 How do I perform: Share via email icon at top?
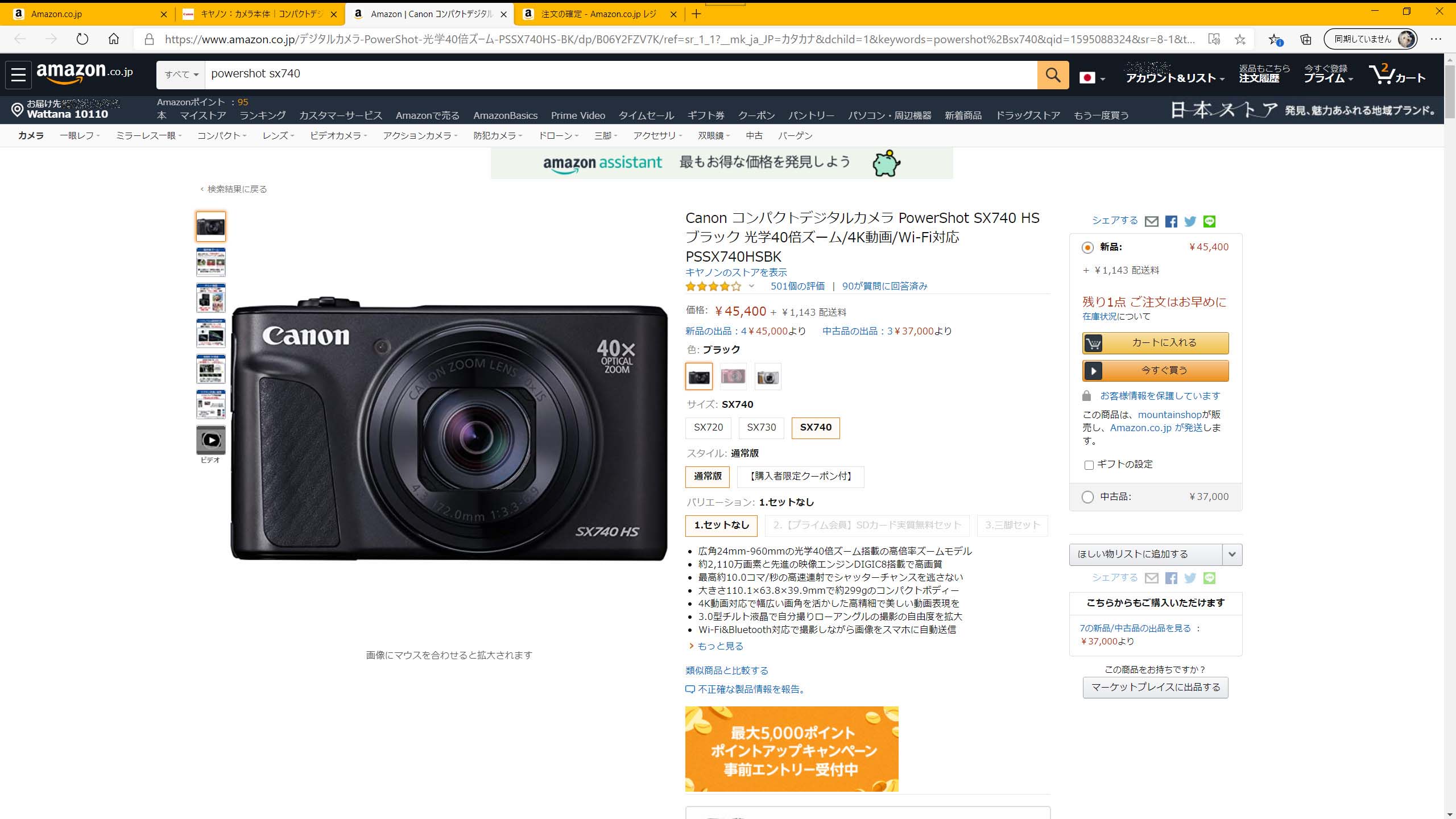point(1151,221)
